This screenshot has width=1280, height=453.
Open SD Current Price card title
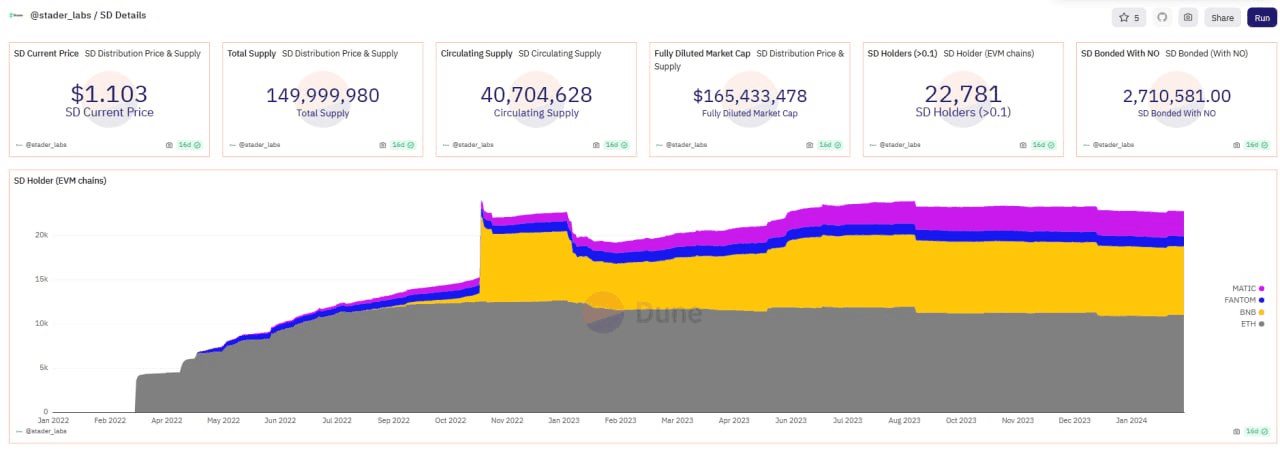pyautogui.click(x=47, y=53)
